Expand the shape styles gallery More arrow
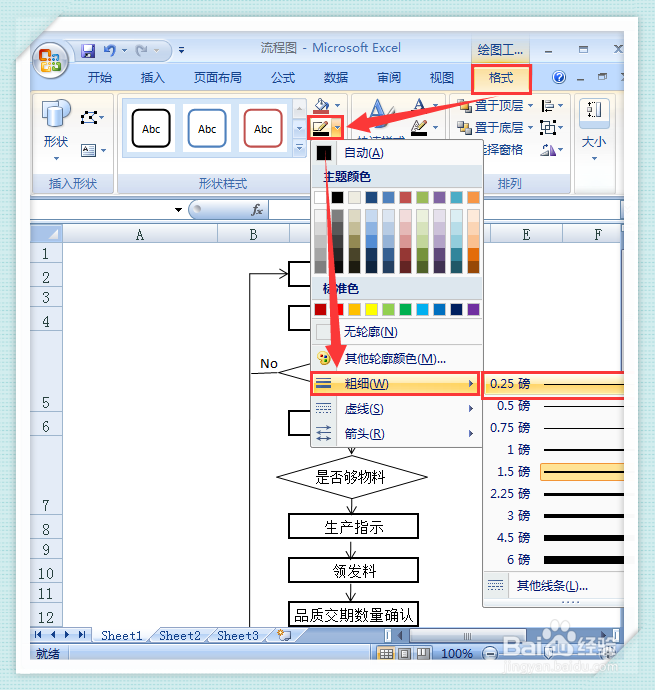Image resolution: width=655 pixels, height=690 pixels. click(x=299, y=148)
